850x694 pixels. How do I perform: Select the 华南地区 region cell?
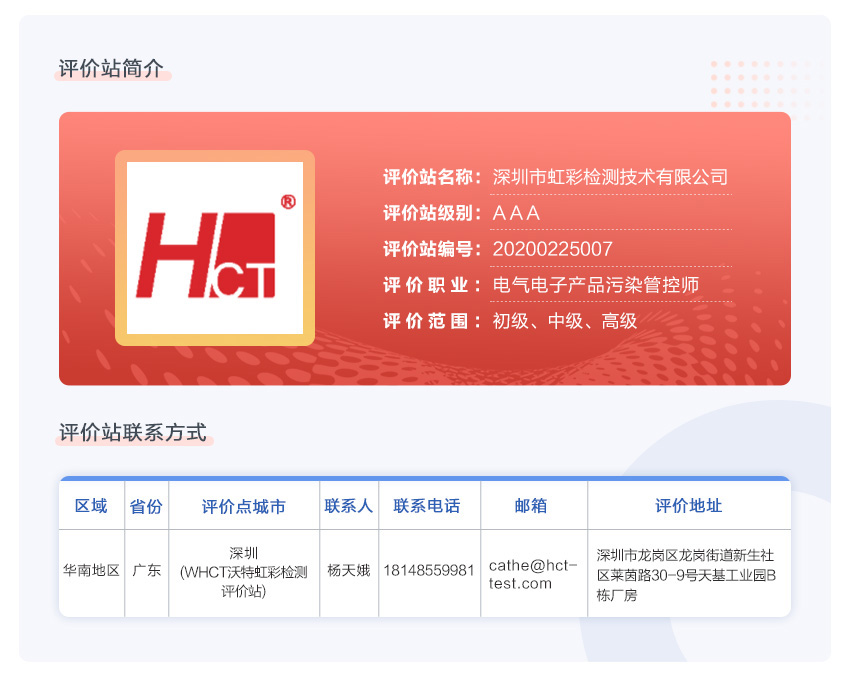coord(91,570)
